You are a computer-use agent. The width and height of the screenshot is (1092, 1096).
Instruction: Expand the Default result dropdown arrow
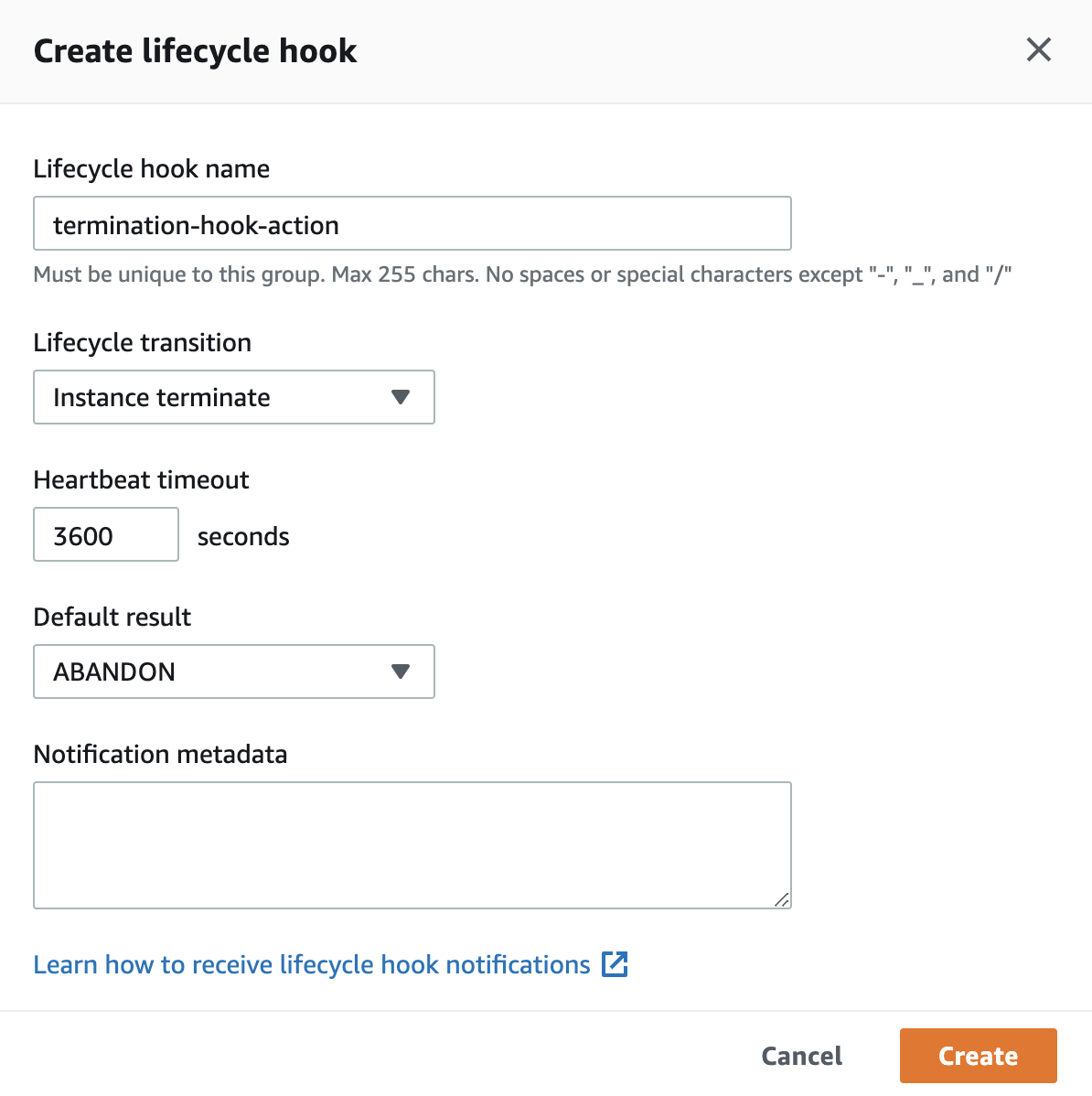pos(401,671)
